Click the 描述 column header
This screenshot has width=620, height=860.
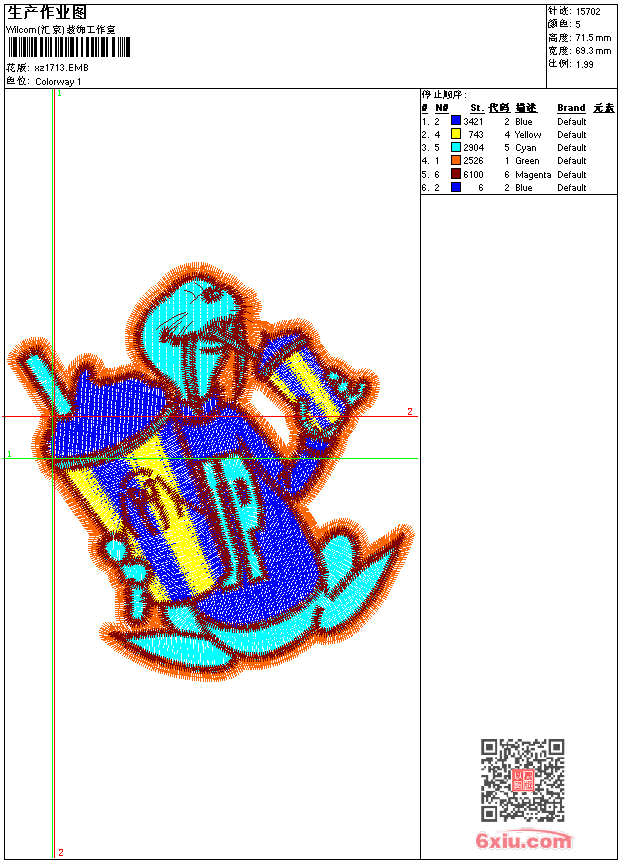526,108
